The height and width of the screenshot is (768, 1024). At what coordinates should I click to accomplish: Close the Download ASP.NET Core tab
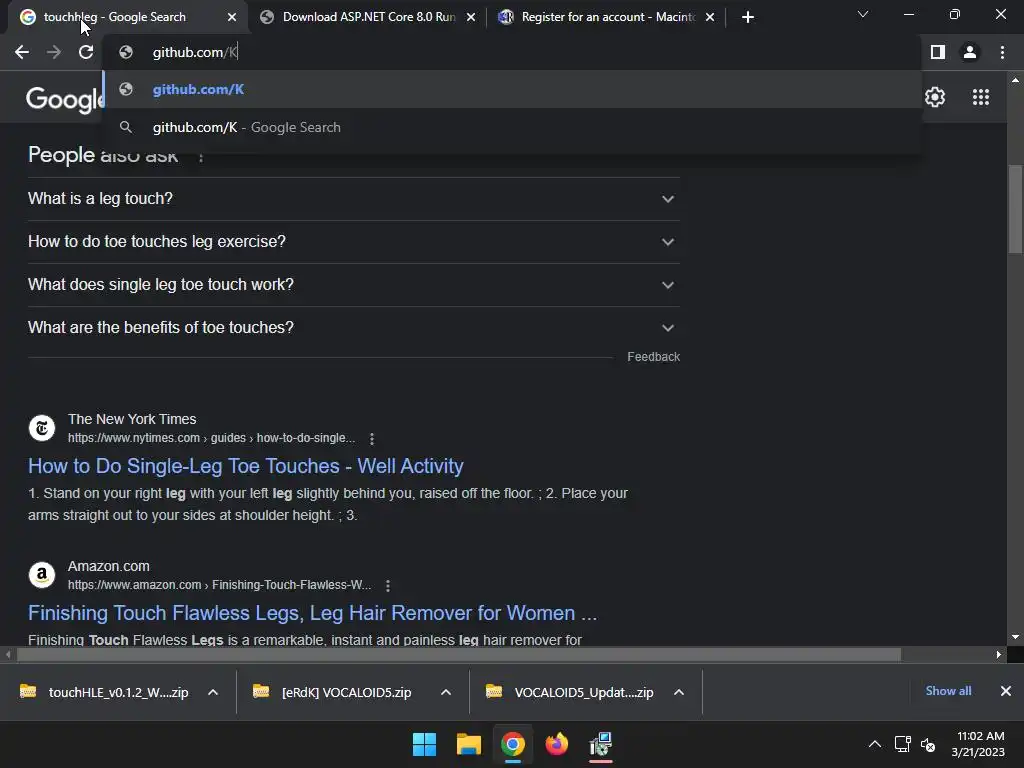point(471,17)
